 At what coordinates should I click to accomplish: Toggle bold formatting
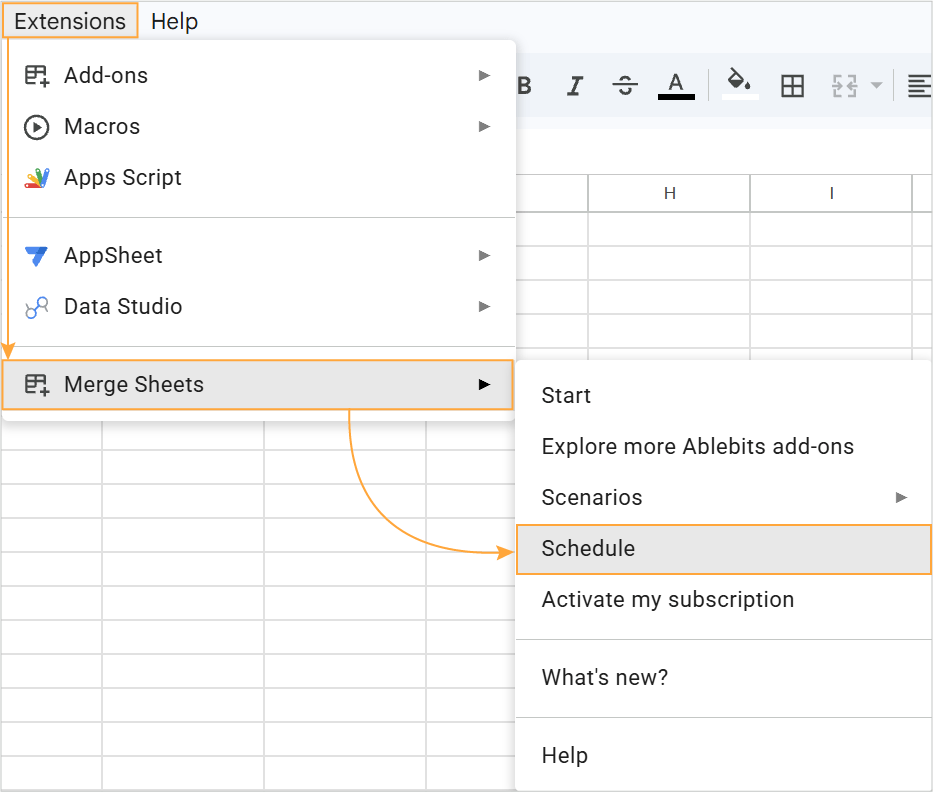pyautogui.click(x=524, y=86)
